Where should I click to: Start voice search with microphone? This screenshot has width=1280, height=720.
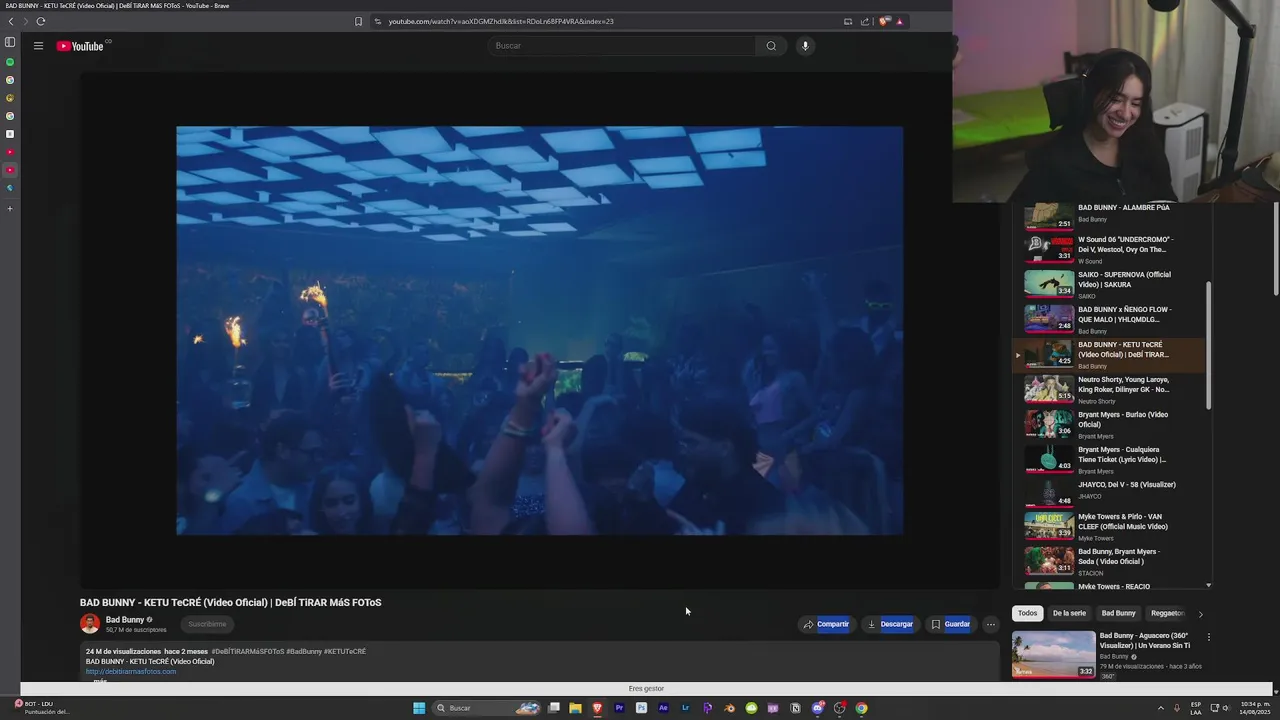coord(804,46)
